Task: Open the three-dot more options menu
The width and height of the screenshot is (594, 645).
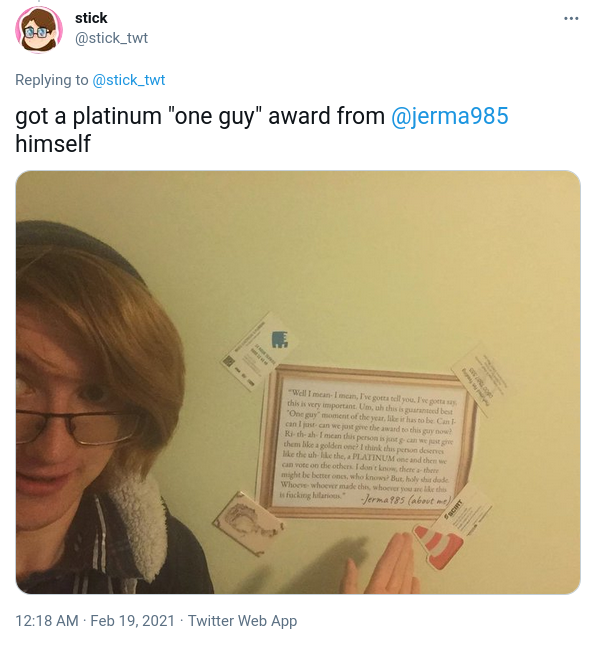Action: click(x=571, y=19)
